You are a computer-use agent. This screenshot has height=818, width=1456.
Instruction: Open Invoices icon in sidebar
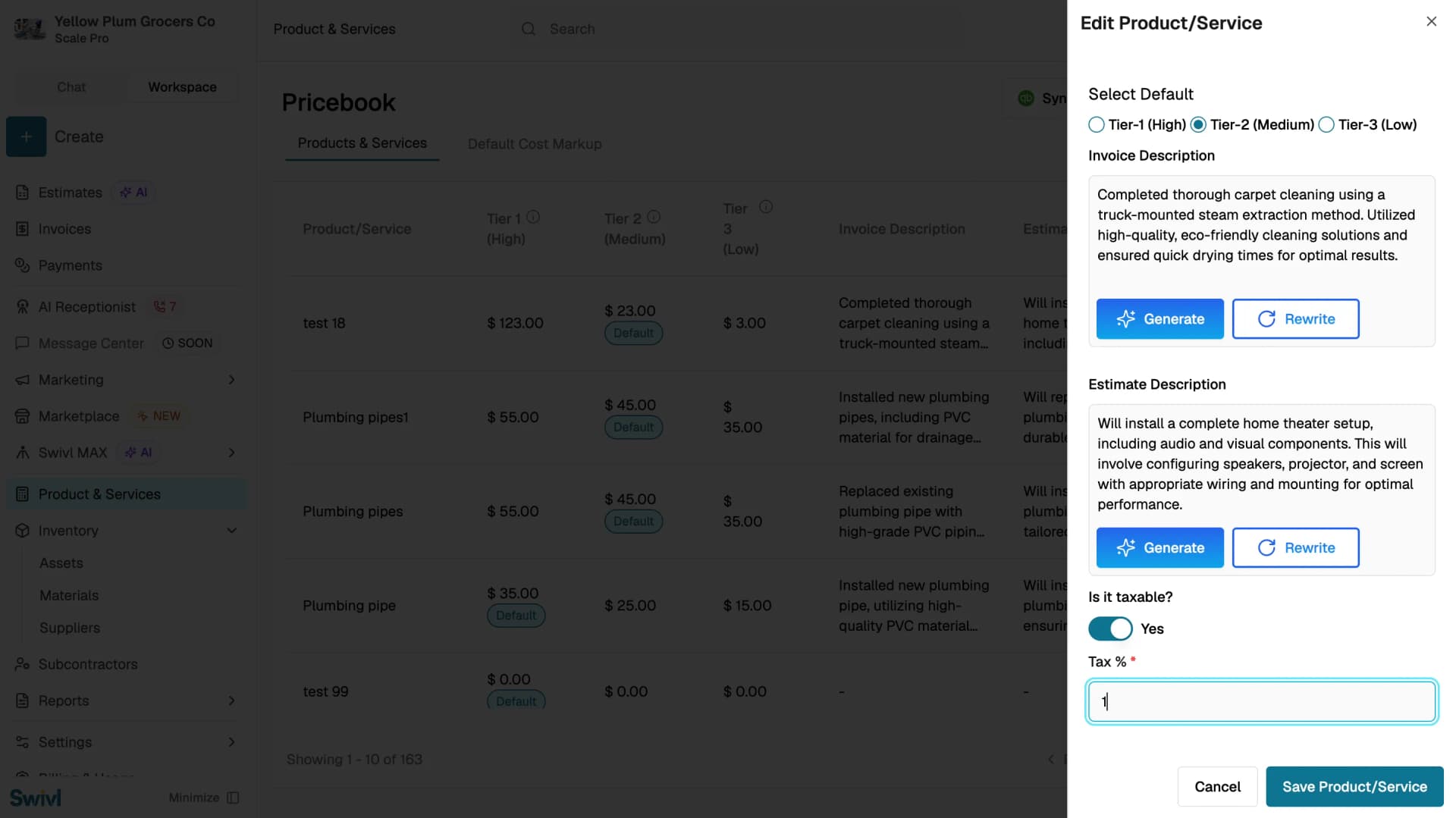pos(23,229)
